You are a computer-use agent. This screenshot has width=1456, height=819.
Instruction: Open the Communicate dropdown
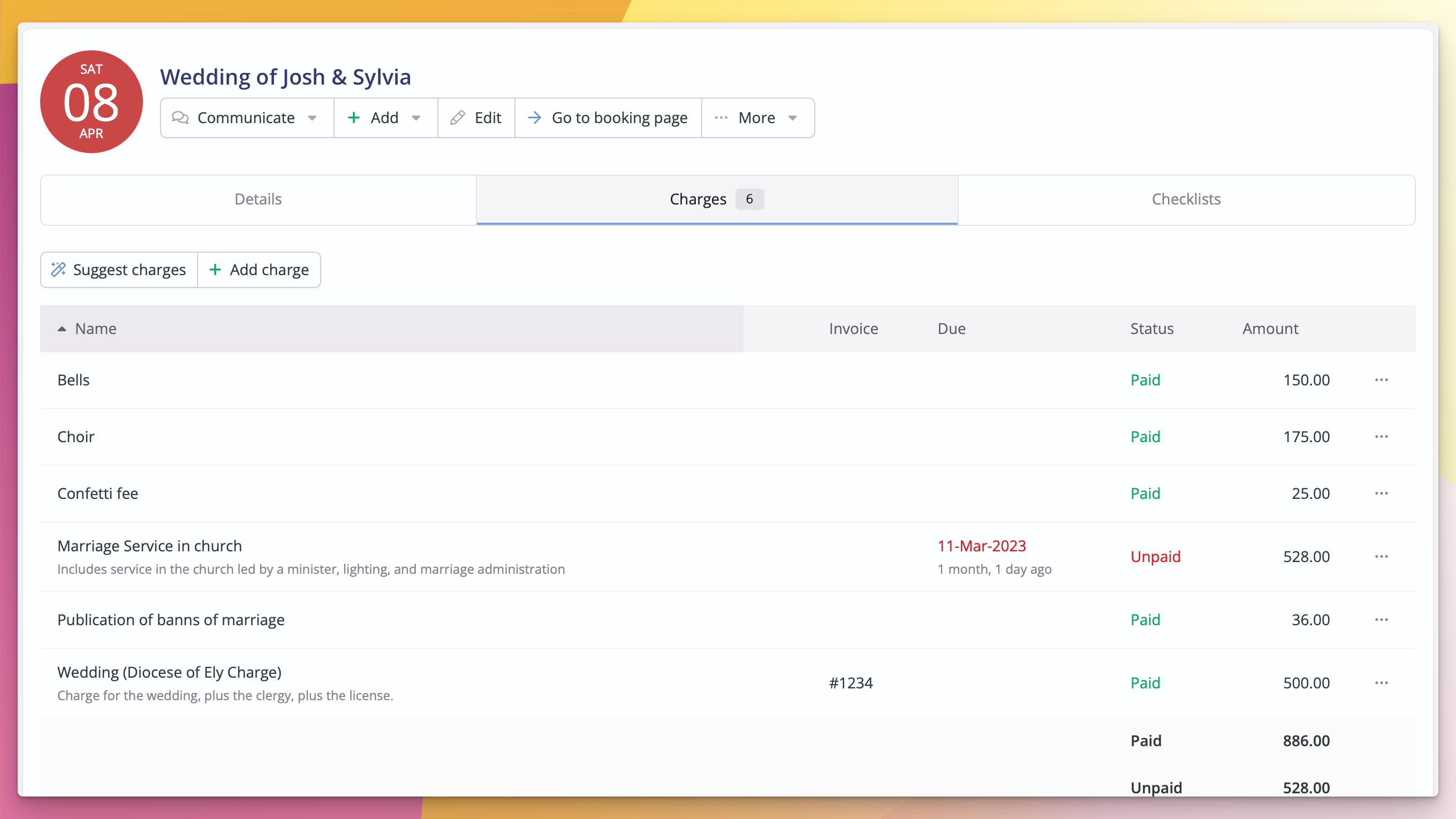[247, 118]
